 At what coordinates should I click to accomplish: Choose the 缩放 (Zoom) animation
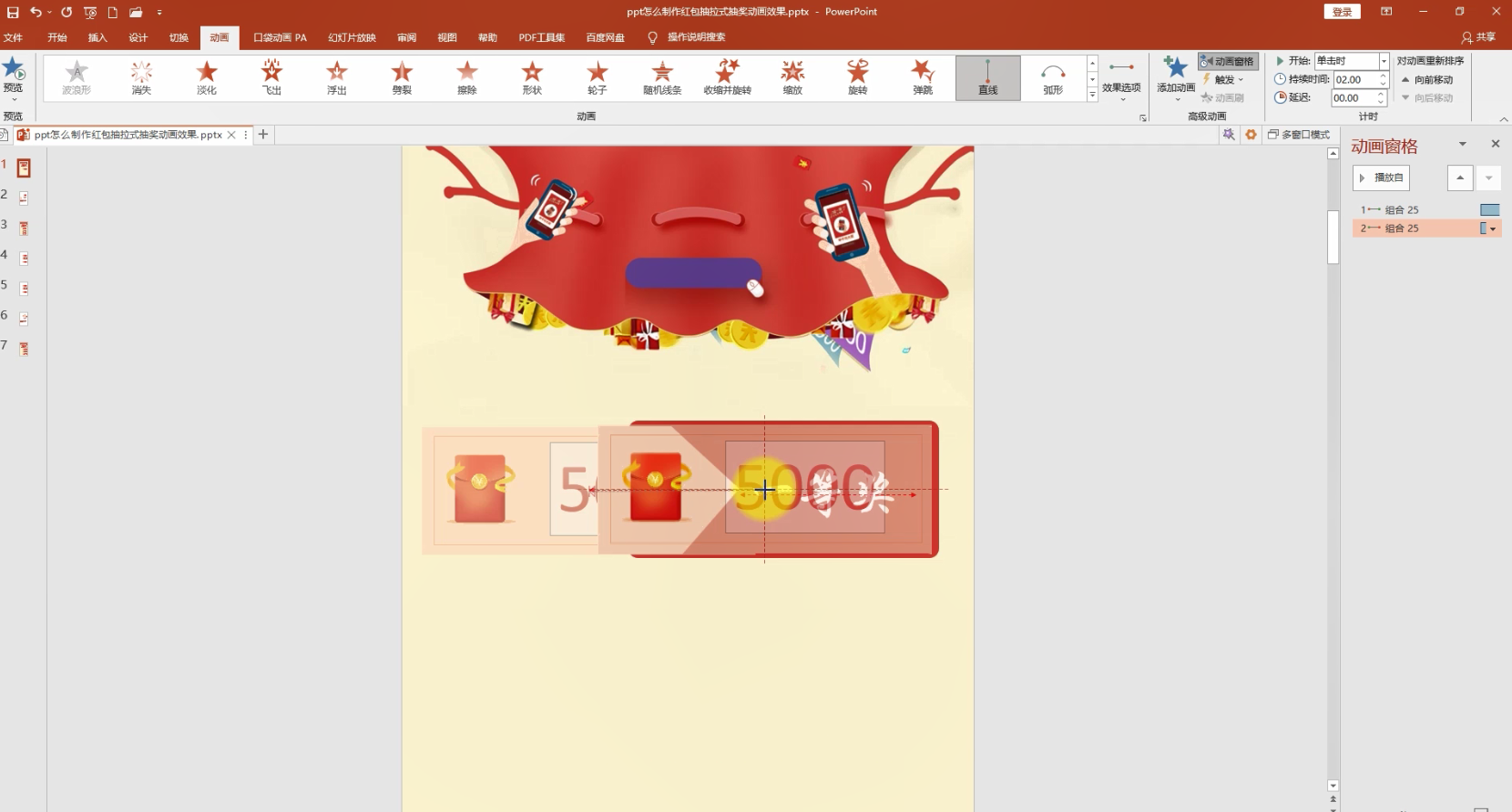pyautogui.click(x=792, y=77)
